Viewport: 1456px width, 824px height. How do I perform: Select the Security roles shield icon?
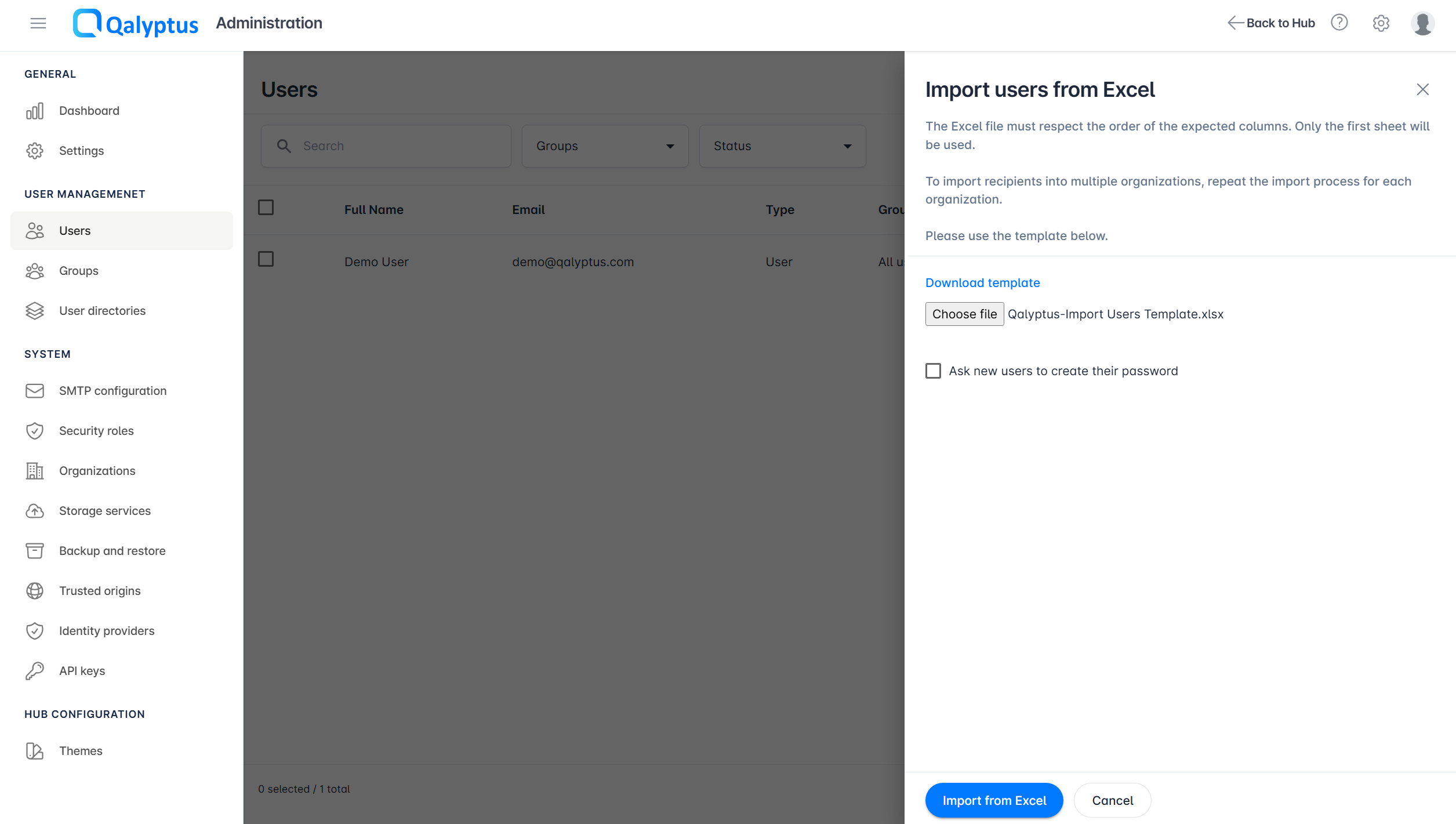pos(35,430)
